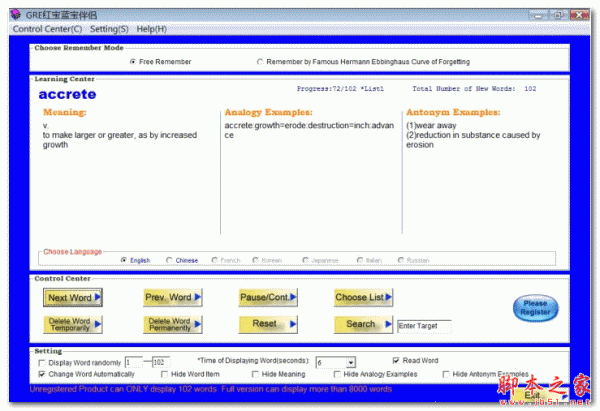The width and height of the screenshot is (600, 411).
Task: Click the Search button
Action: (x=363, y=324)
